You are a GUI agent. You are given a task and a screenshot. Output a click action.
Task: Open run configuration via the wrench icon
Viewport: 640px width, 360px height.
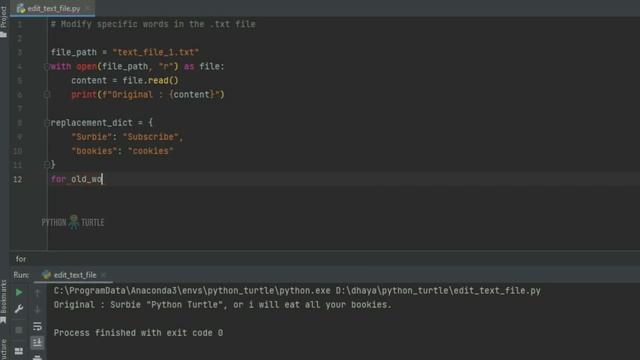pyautogui.click(x=19, y=309)
